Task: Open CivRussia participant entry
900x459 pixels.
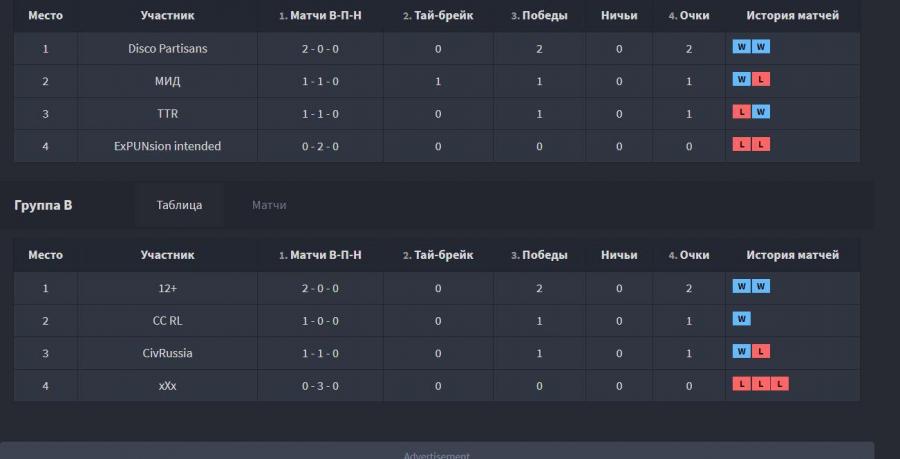Action: tap(168, 353)
